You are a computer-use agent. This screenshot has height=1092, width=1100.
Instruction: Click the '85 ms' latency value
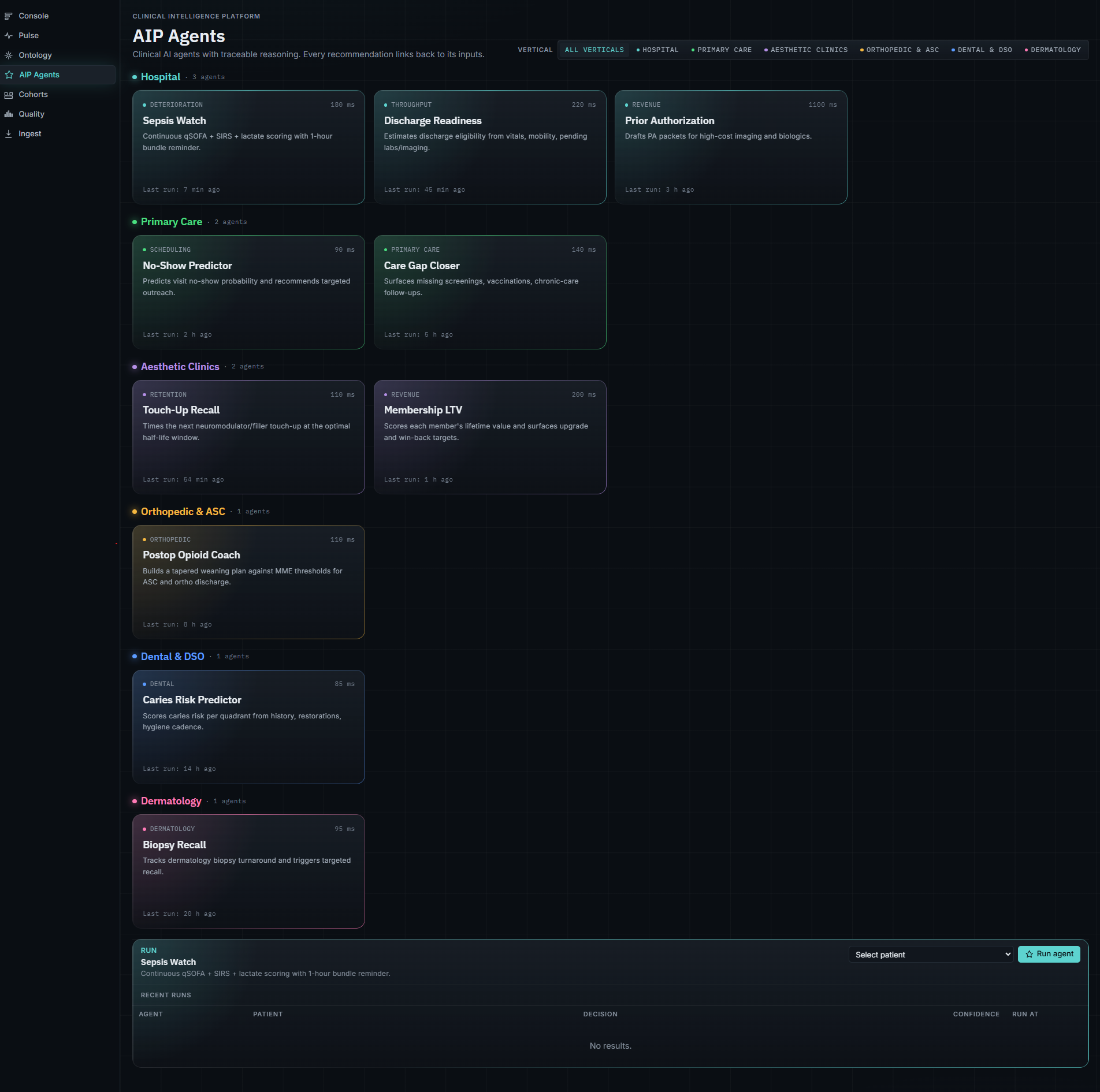(345, 684)
